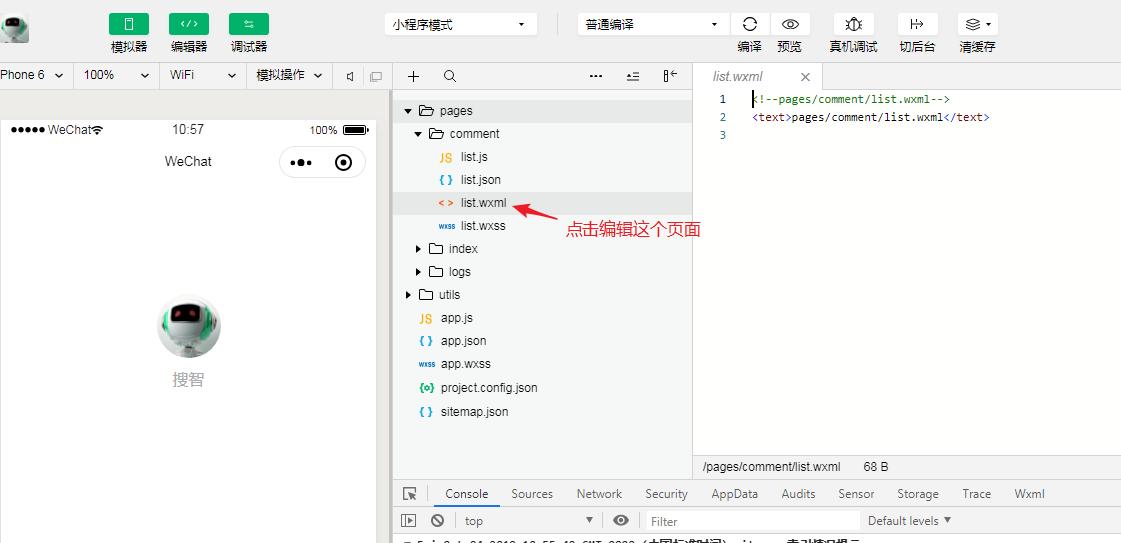Switch to the Wxml tab
The width and height of the screenshot is (1121, 543).
(x=1029, y=494)
